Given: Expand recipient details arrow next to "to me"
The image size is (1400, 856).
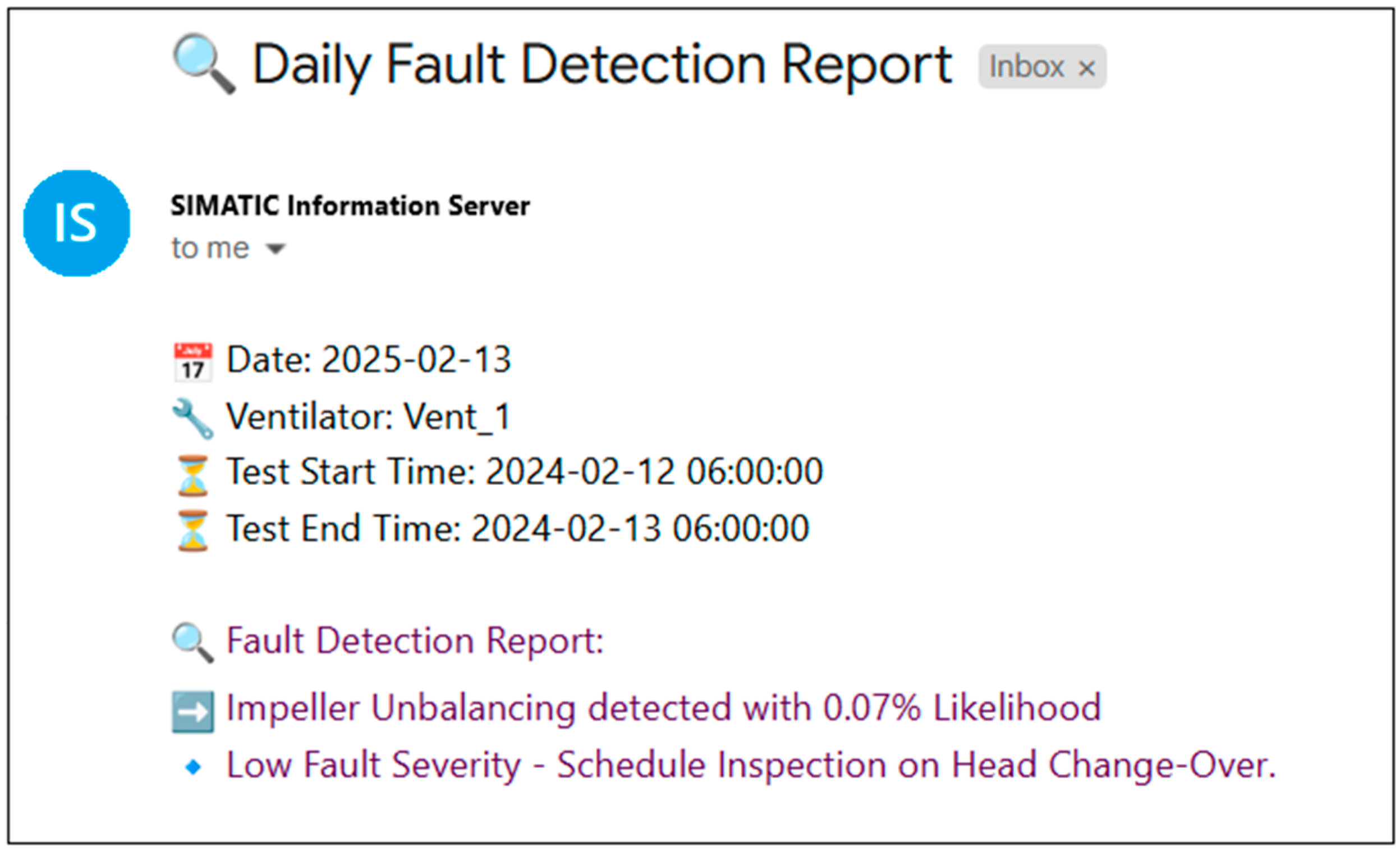Looking at the screenshot, I should click(x=276, y=249).
